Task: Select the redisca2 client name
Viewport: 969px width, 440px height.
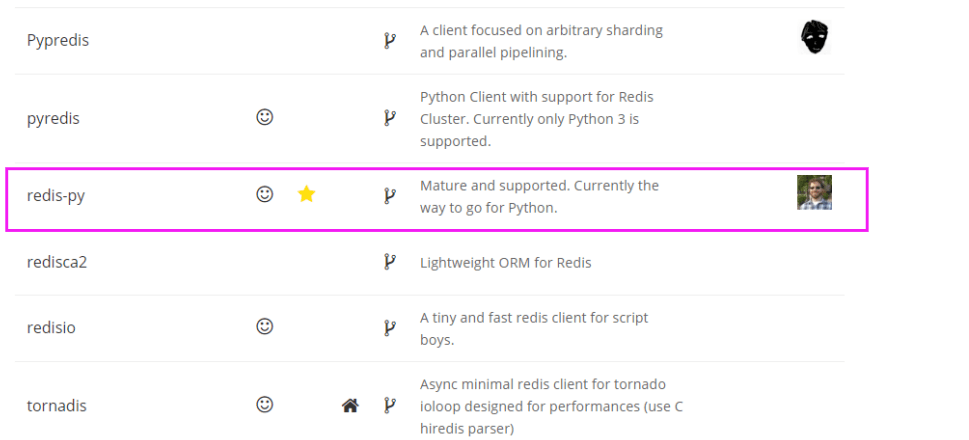Action: 57,262
